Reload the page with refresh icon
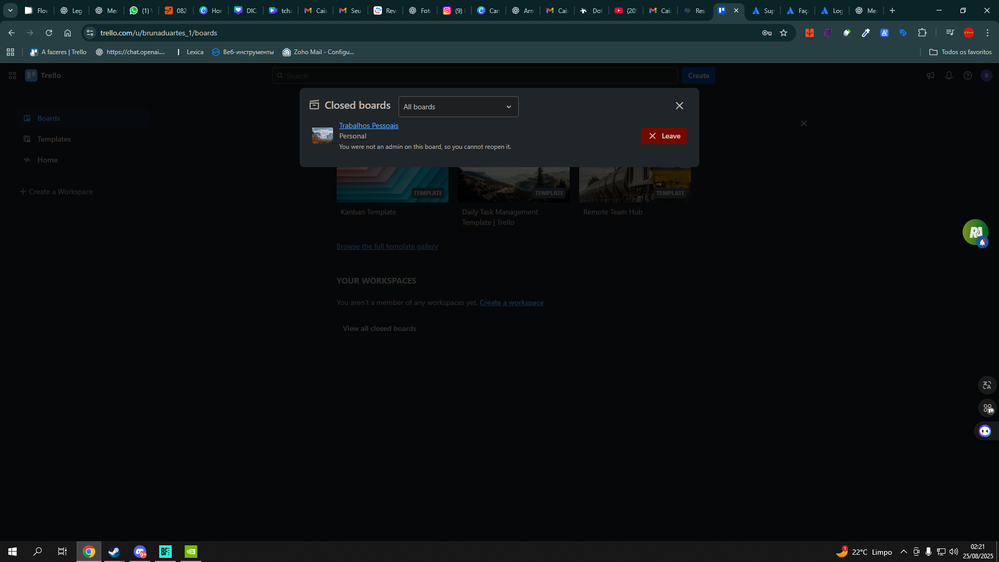Viewport: 999px width, 562px height. coord(48,32)
